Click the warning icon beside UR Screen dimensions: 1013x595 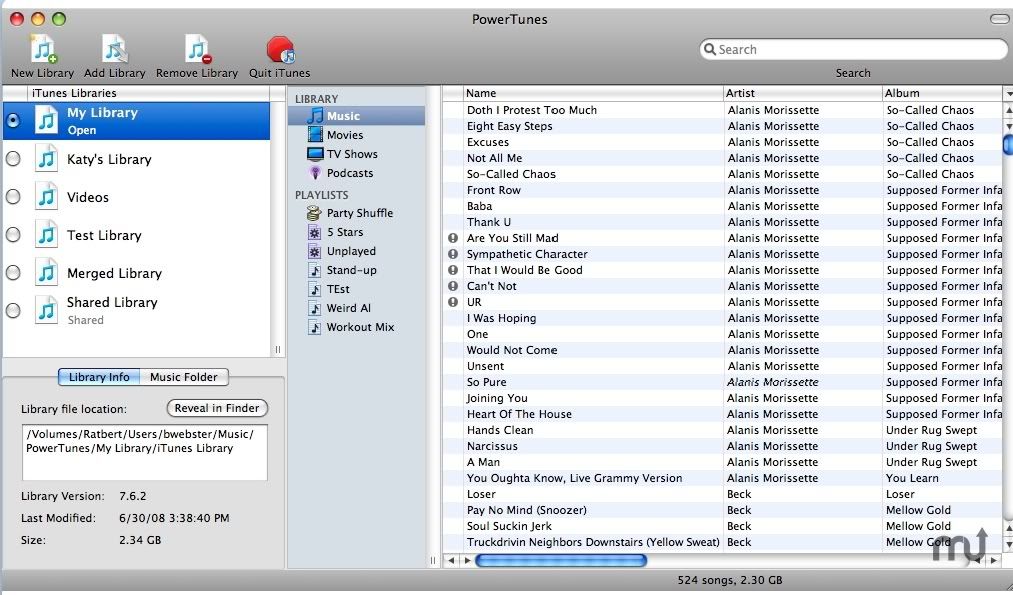click(453, 302)
